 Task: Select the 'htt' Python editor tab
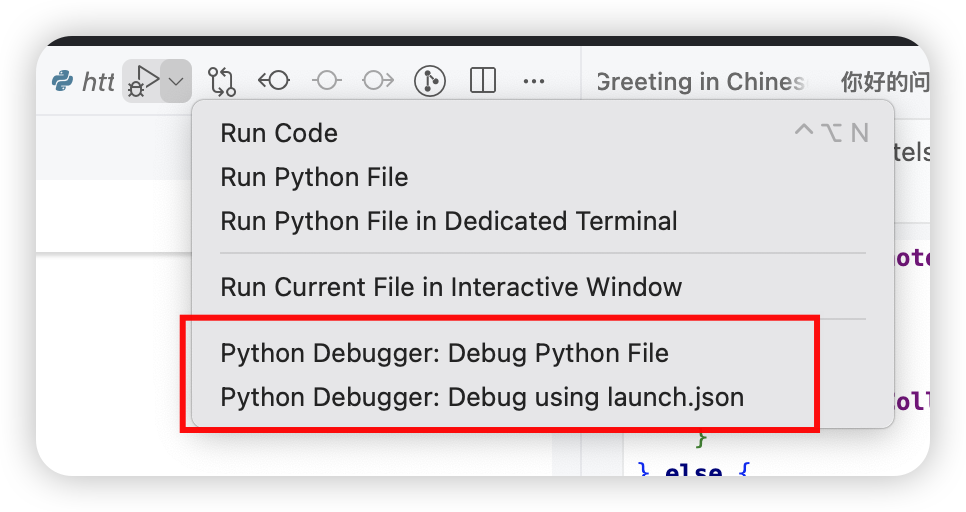point(97,82)
